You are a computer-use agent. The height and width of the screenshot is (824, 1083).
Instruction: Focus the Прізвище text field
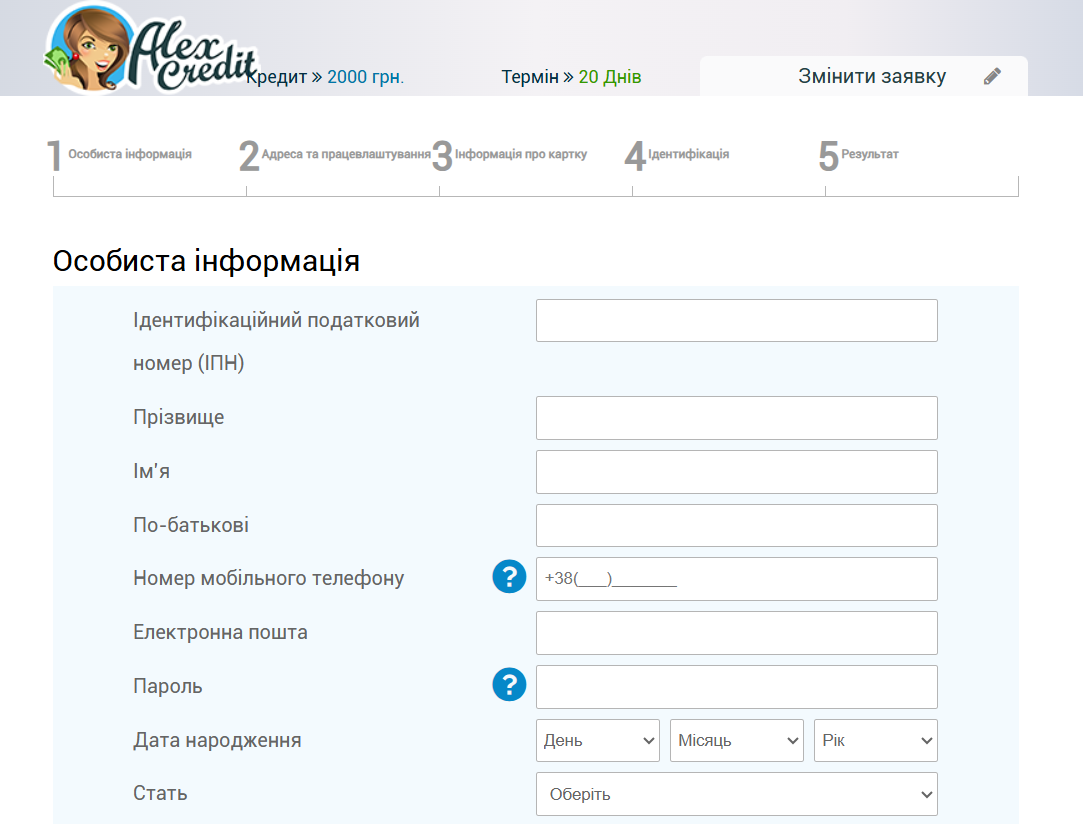736,418
